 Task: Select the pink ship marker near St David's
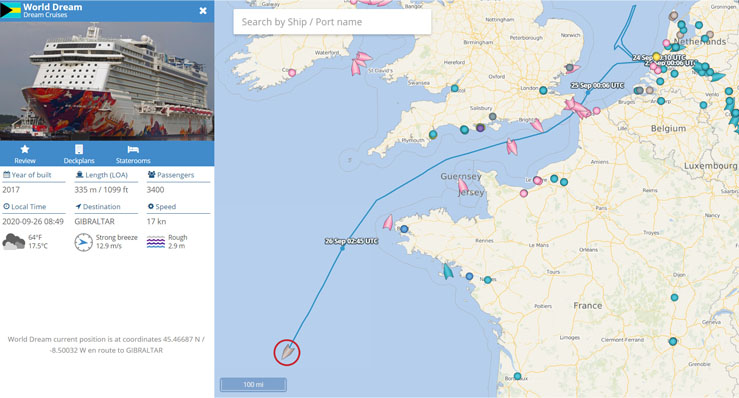coord(360,63)
